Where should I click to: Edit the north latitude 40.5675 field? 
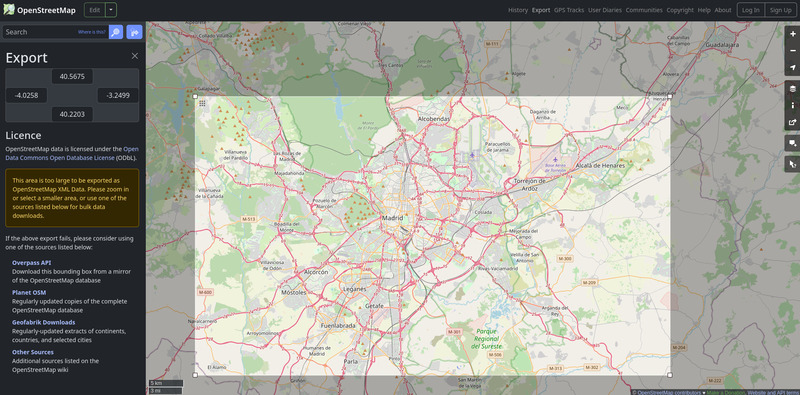pos(72,77)
